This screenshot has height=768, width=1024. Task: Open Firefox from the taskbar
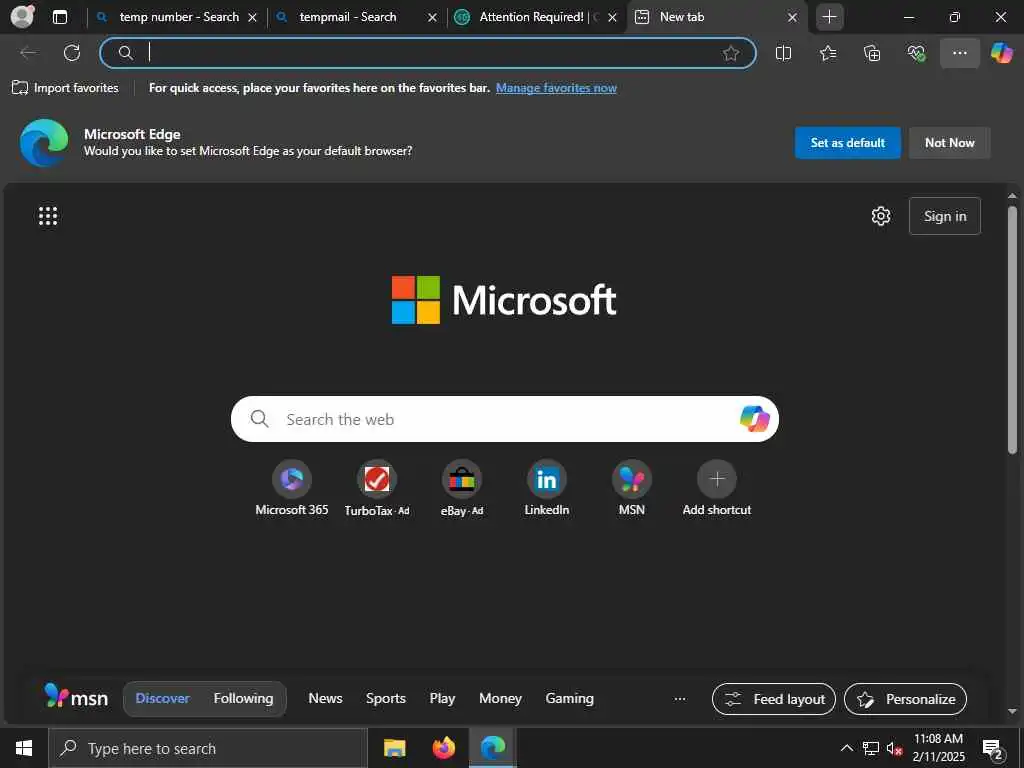point(443,748)
